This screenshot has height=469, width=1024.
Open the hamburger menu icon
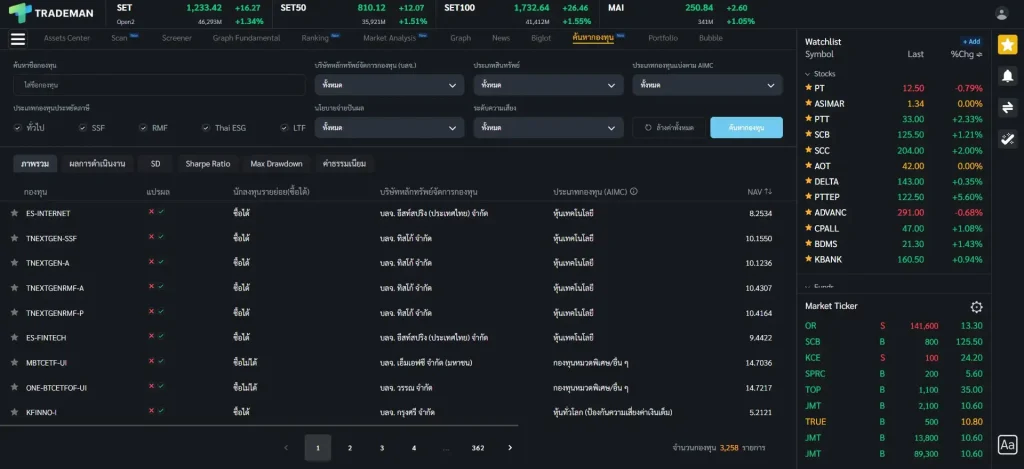[x=17, y=39]
